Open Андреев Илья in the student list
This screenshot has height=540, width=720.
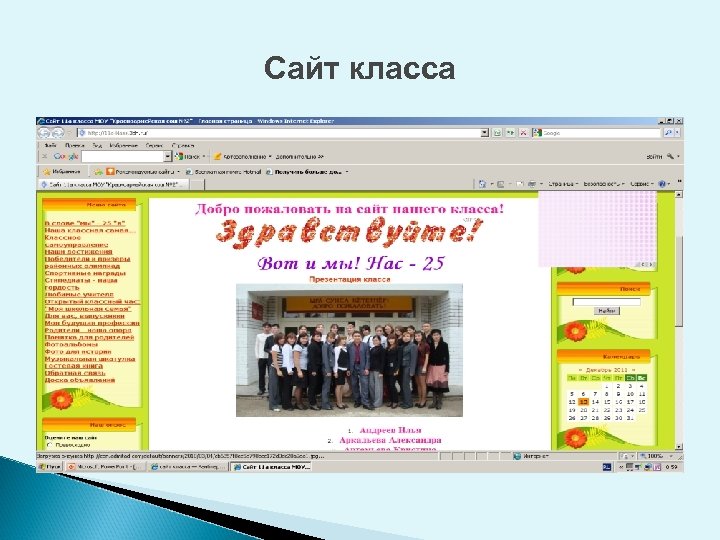pos(390,430)
